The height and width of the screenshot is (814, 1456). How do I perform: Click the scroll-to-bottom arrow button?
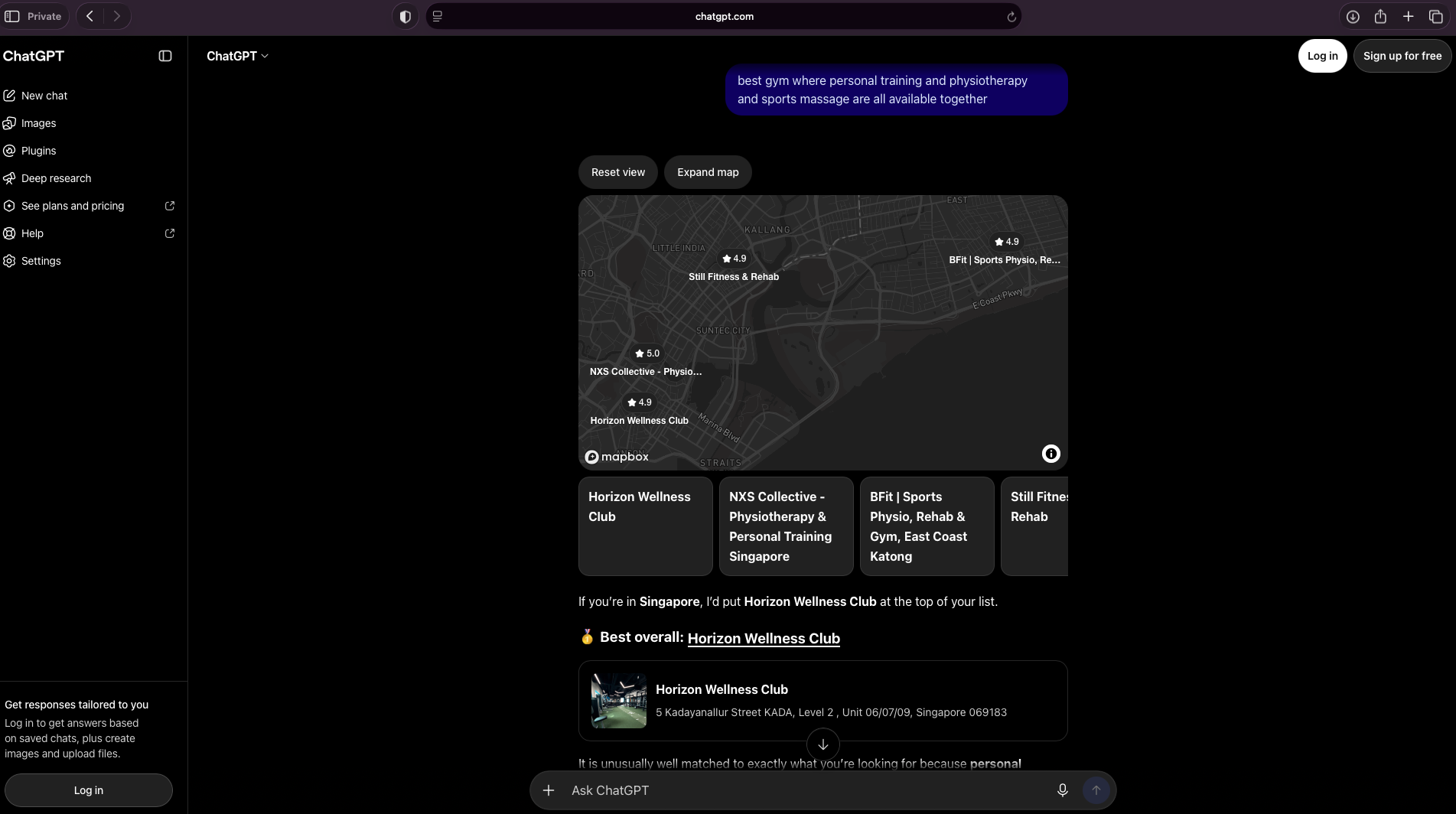click(x=823, y=744)
